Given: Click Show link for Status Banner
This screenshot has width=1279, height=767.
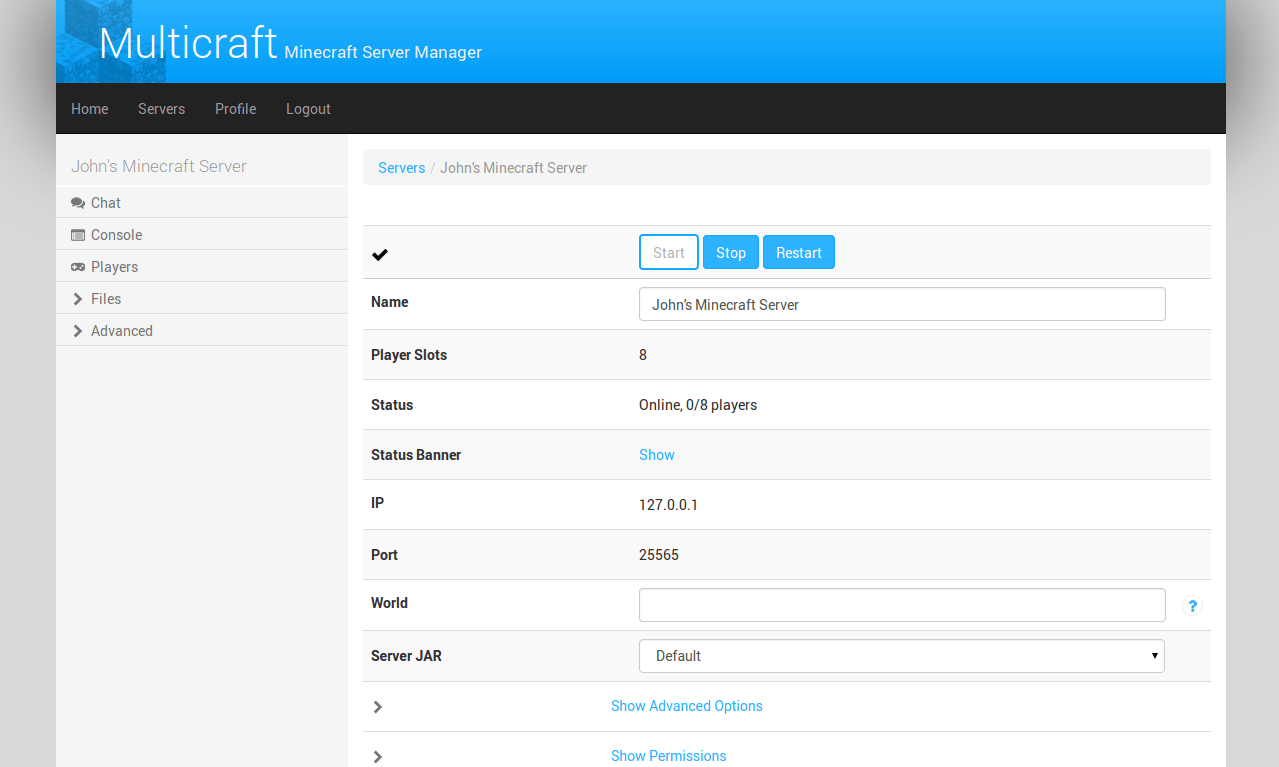Looking at the screenshot, I should (657, 455).
